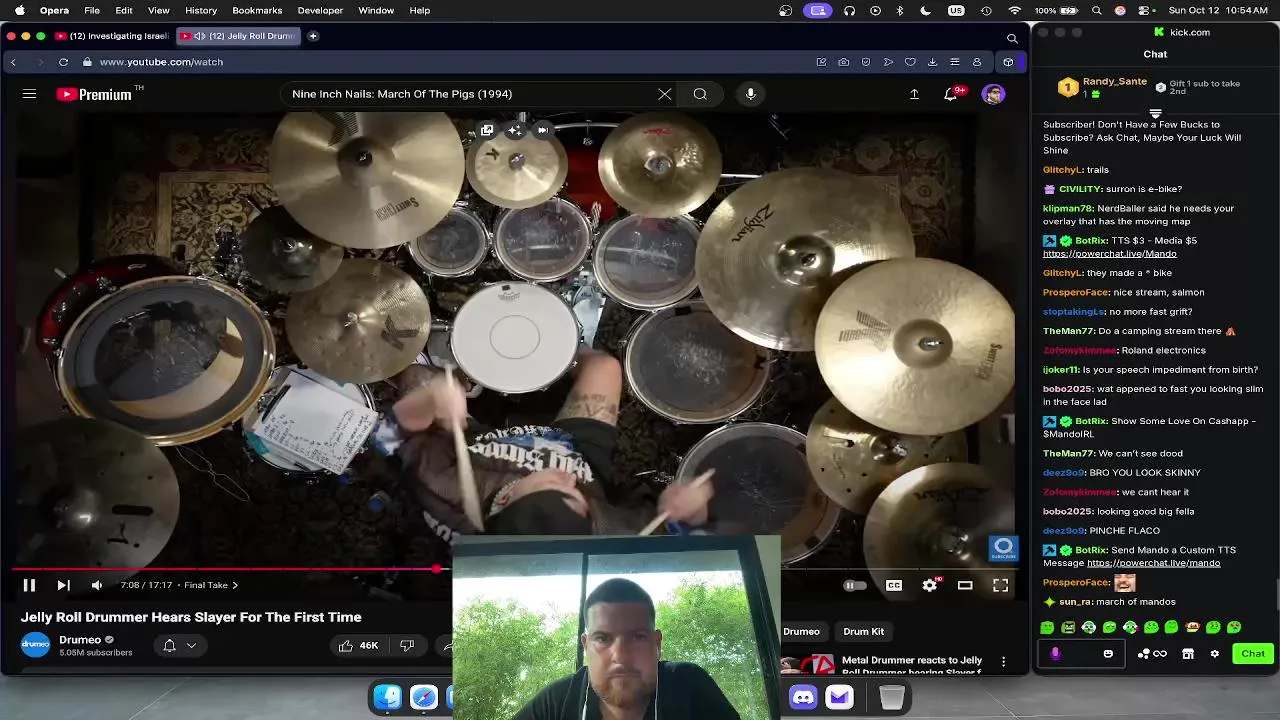
Task: Run search with magnifier button
Action: (700, 94)
